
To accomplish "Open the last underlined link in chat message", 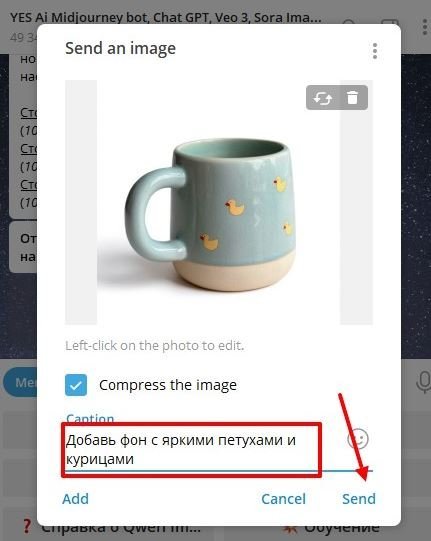I will point(29,185).
